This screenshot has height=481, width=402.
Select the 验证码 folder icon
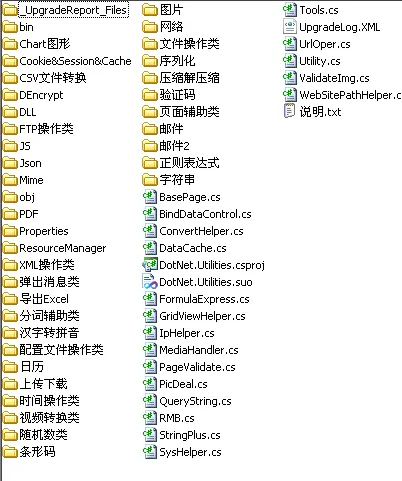click(x=150, y=95)
